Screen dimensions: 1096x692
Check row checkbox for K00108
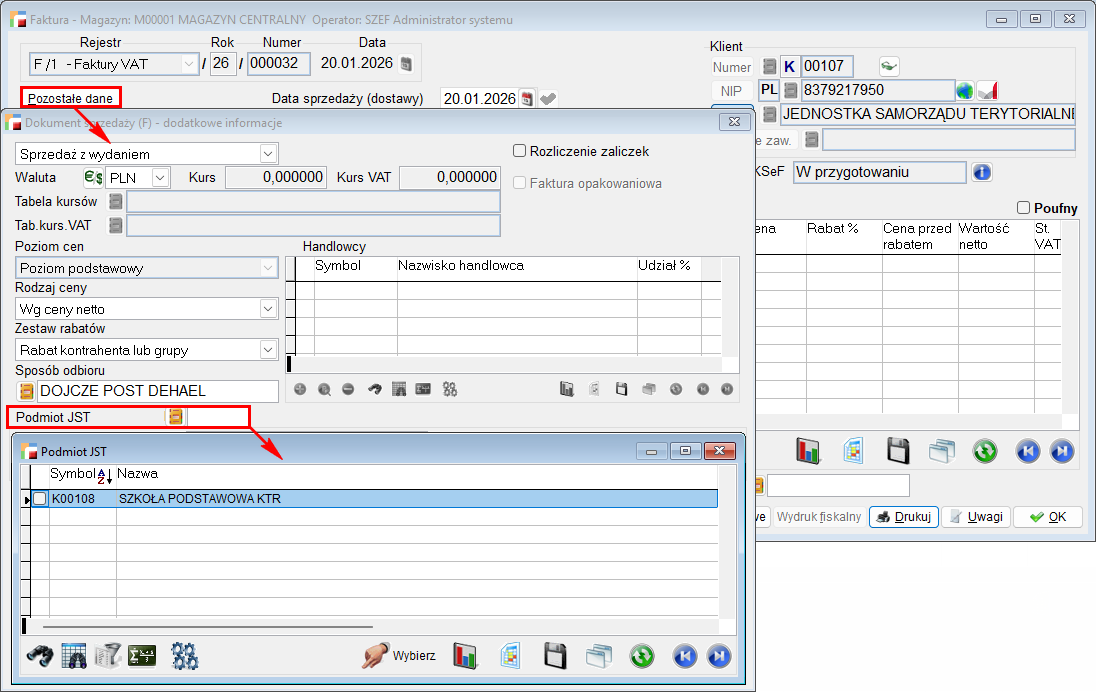[40, 498]
